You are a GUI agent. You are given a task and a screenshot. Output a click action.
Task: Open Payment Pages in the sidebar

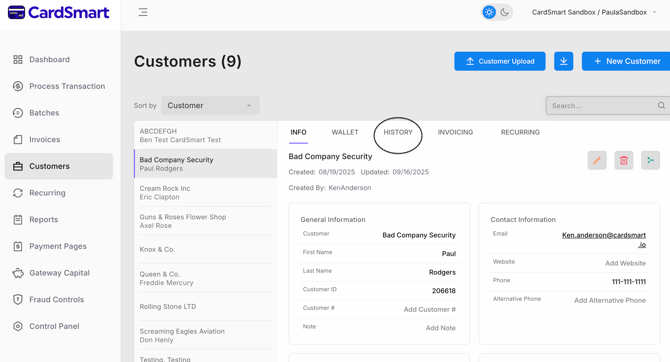point(59,246)
